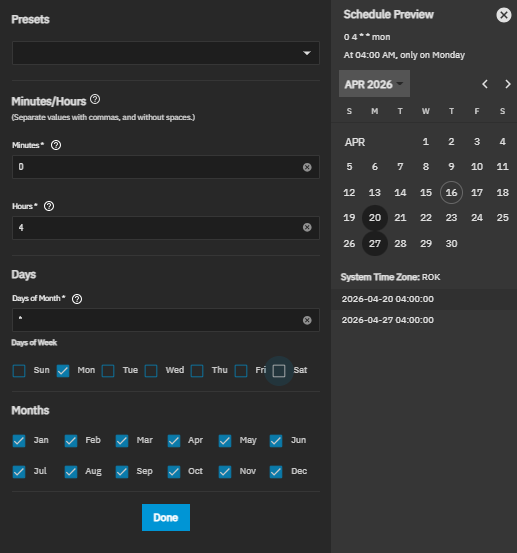Image resolution: width=517 pixels, height=553 pixels.
Task: Uncheck the Aug month checkbox
Action: [x=71, y=472]
